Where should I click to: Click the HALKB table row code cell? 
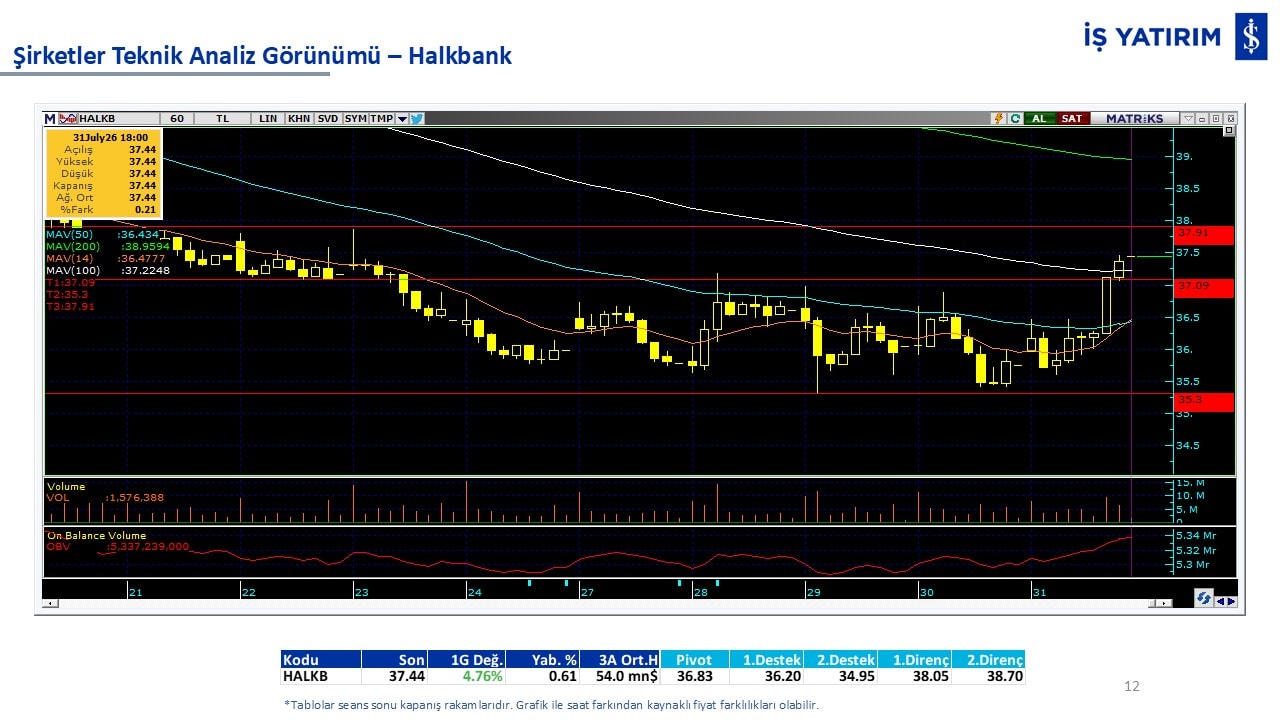coord(321,677)
